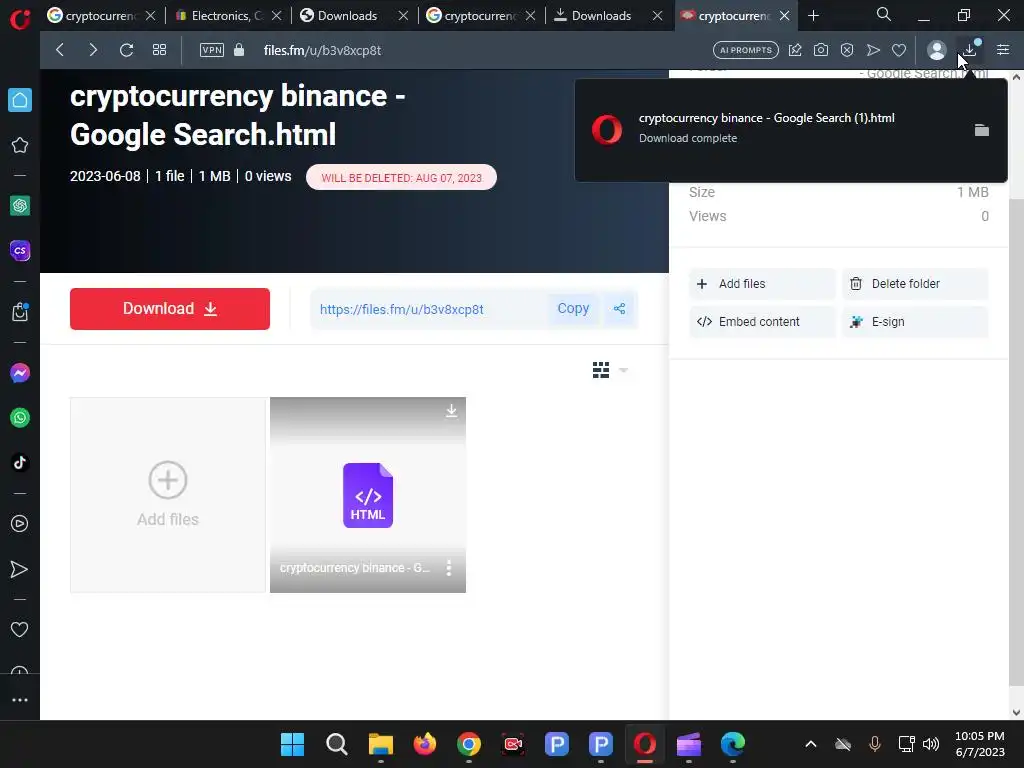Click E-sign button
Viewport: 1024px width, 768px height.
pyautogui.click(x=915, y=322)
